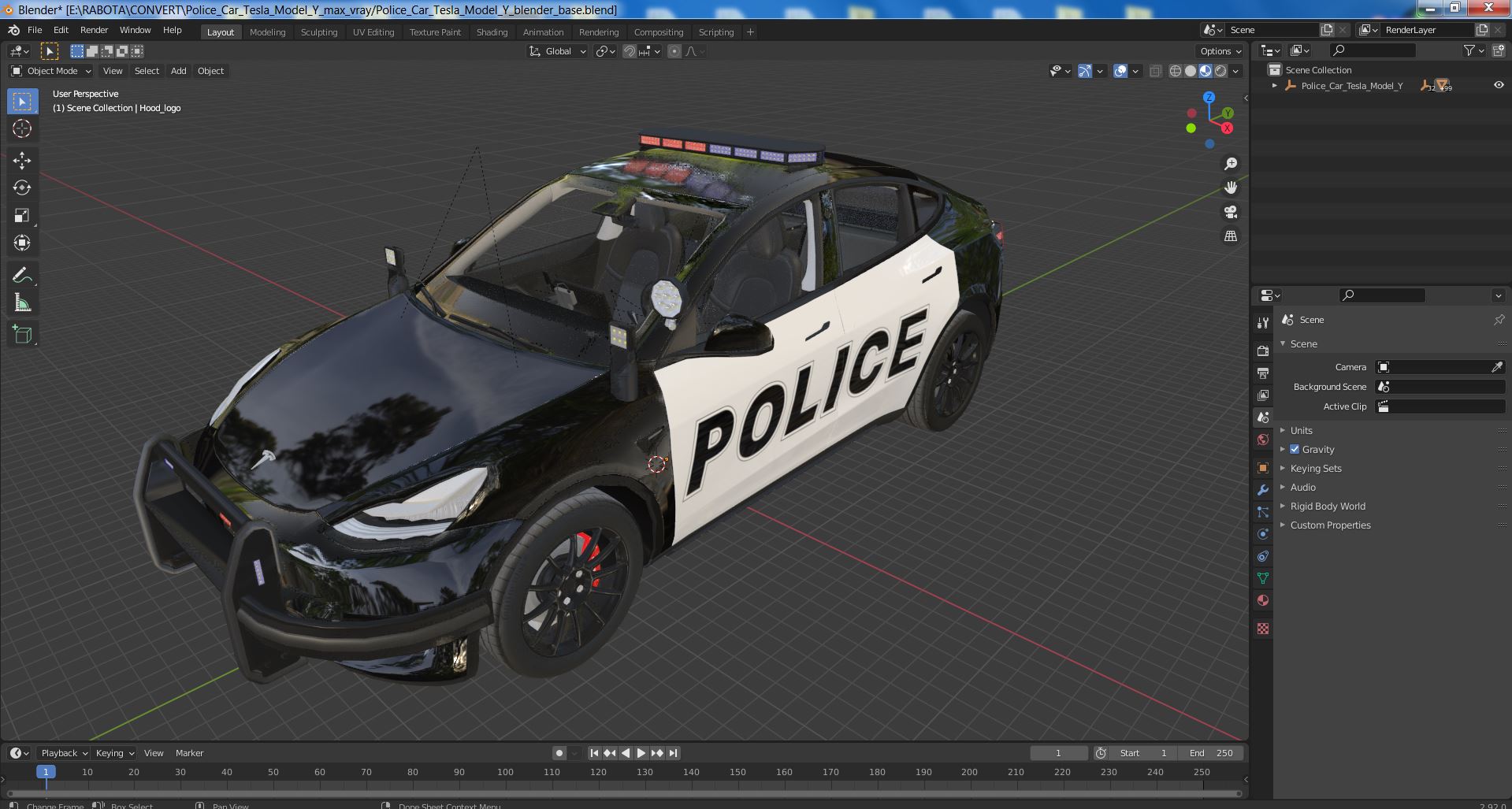
Task: Open the Object Data mesh properties tab
Action: click(x=1263, y=578)
